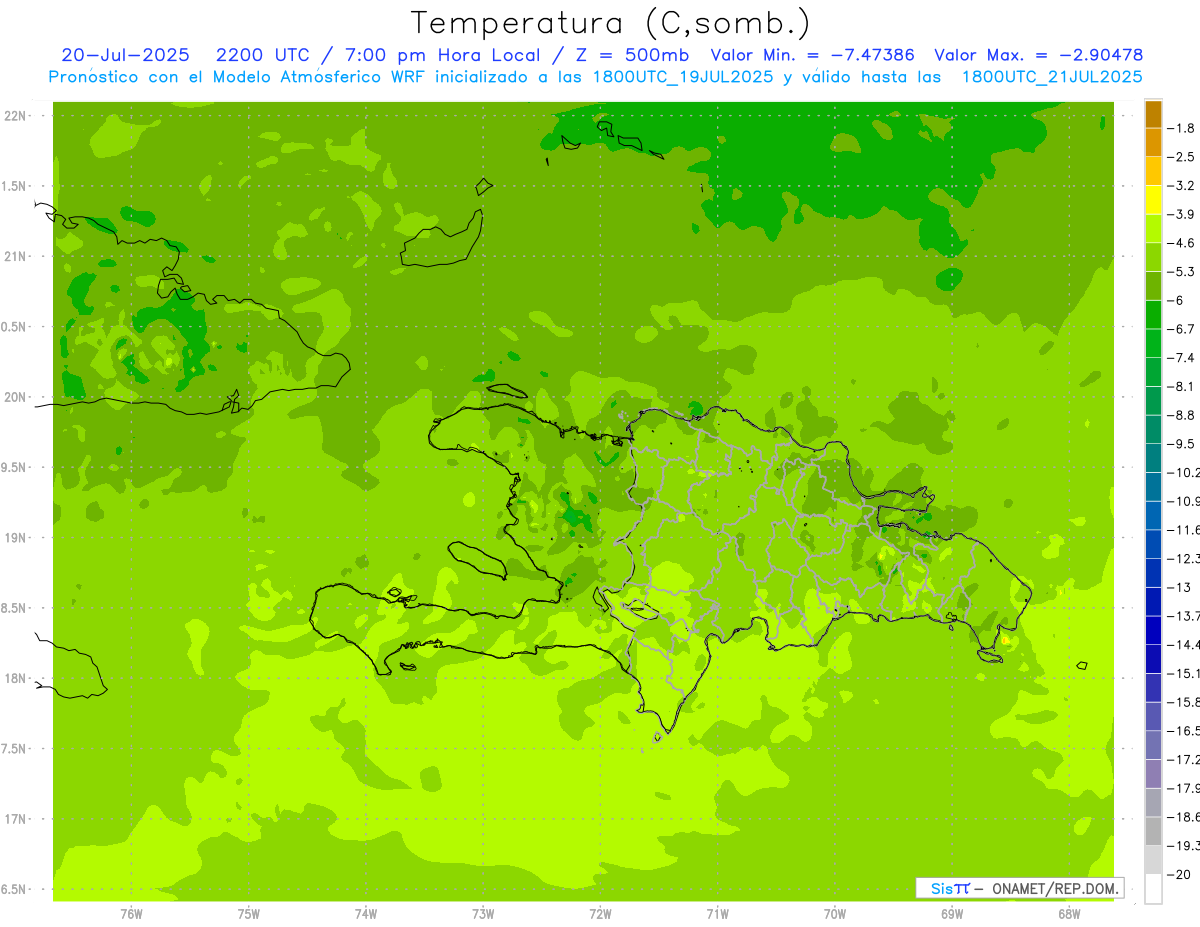Click colorbar label '-5.3'
The height and width of the screenshot is (927, 1200).
click(1180, 272)
